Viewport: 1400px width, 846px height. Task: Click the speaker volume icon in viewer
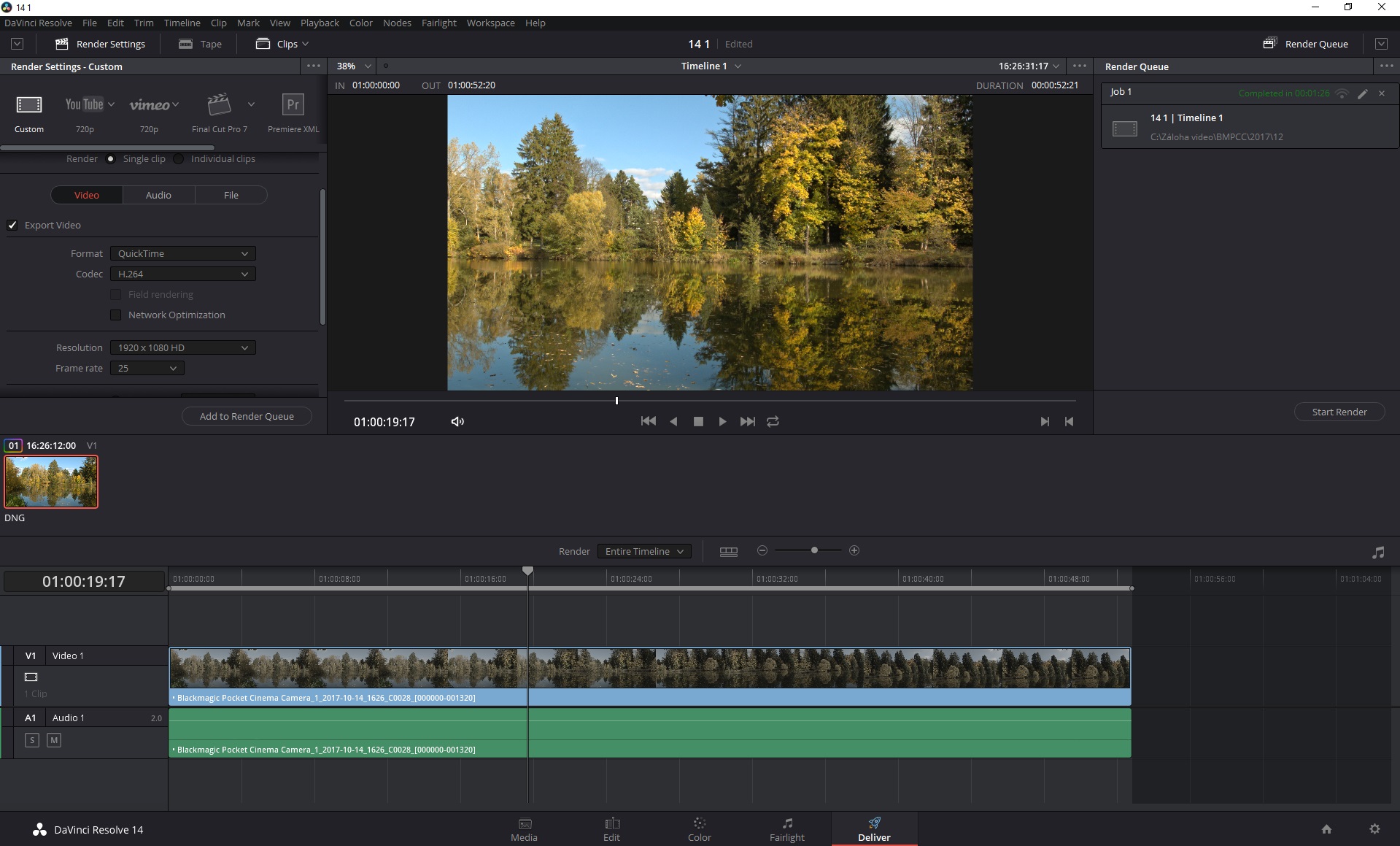tap(457, 422)
